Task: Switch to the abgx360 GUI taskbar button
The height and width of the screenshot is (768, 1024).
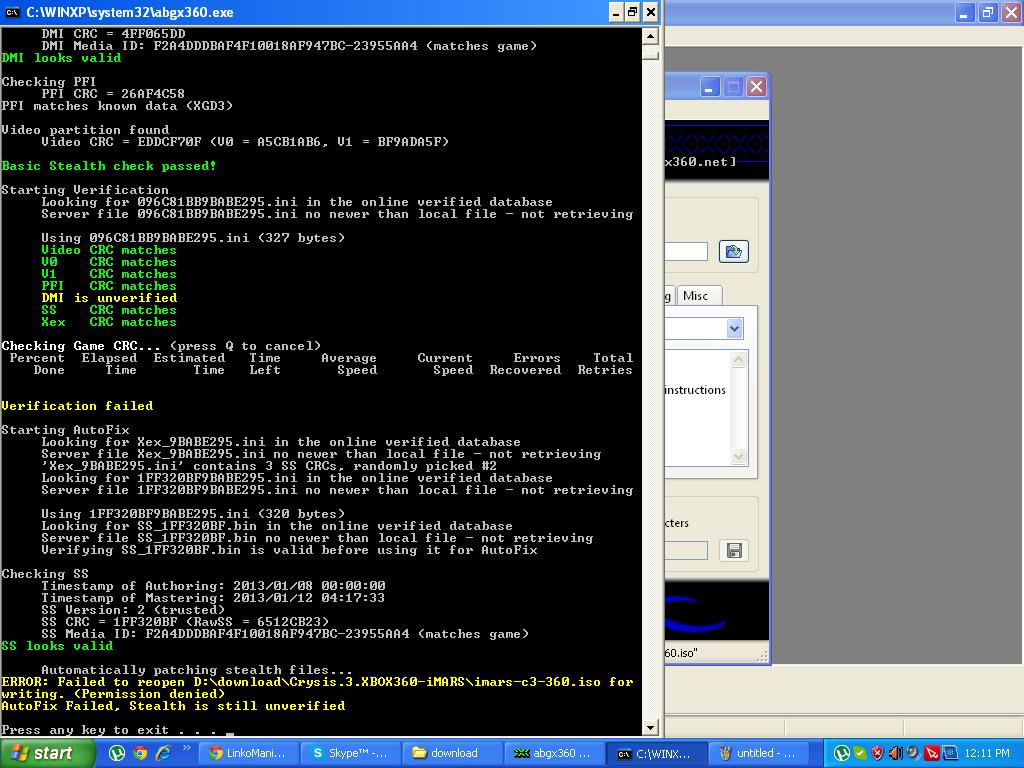Action: tap(554, 753)
